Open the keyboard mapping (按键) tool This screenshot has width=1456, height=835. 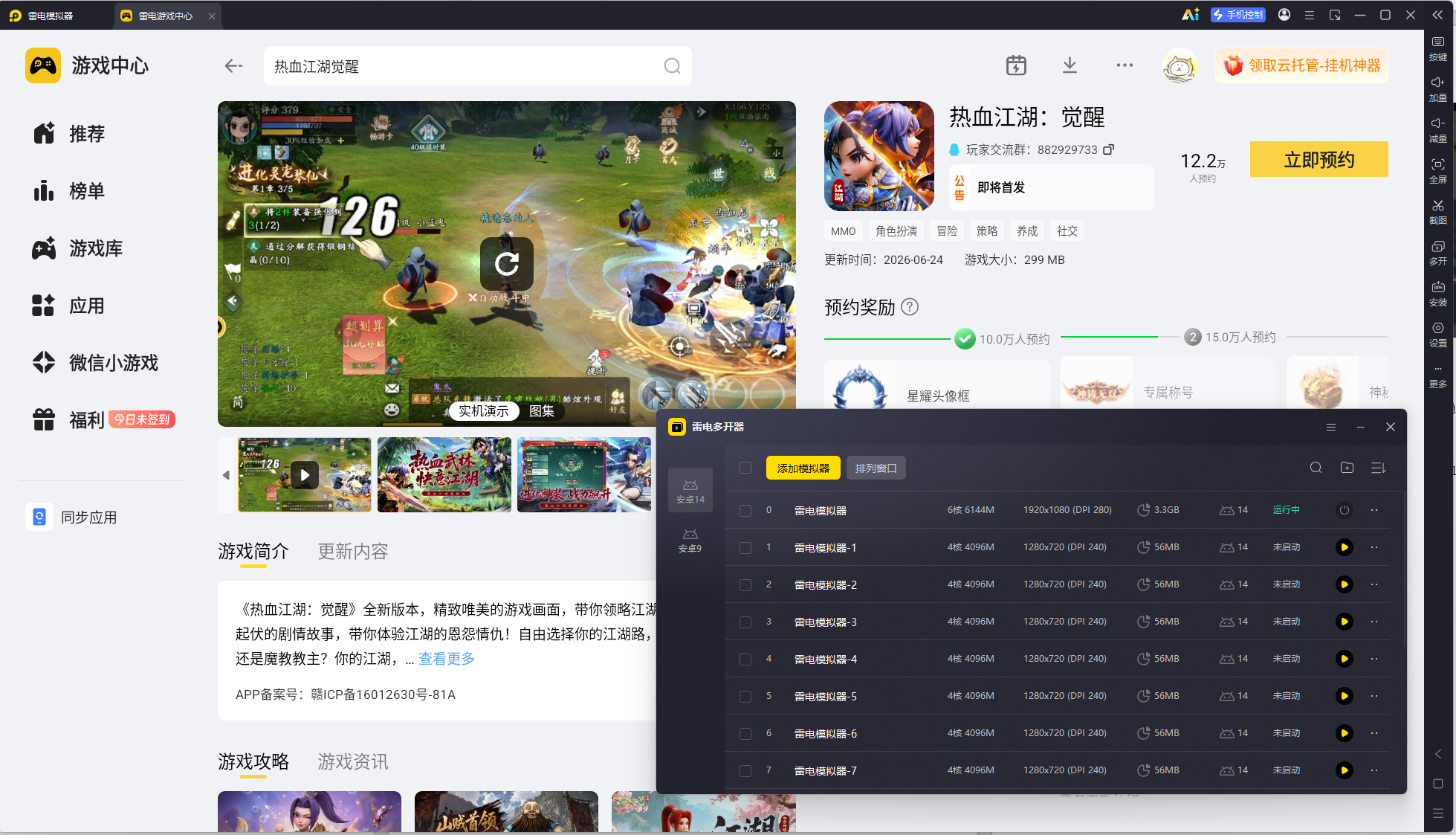(x=1438, y=48)
